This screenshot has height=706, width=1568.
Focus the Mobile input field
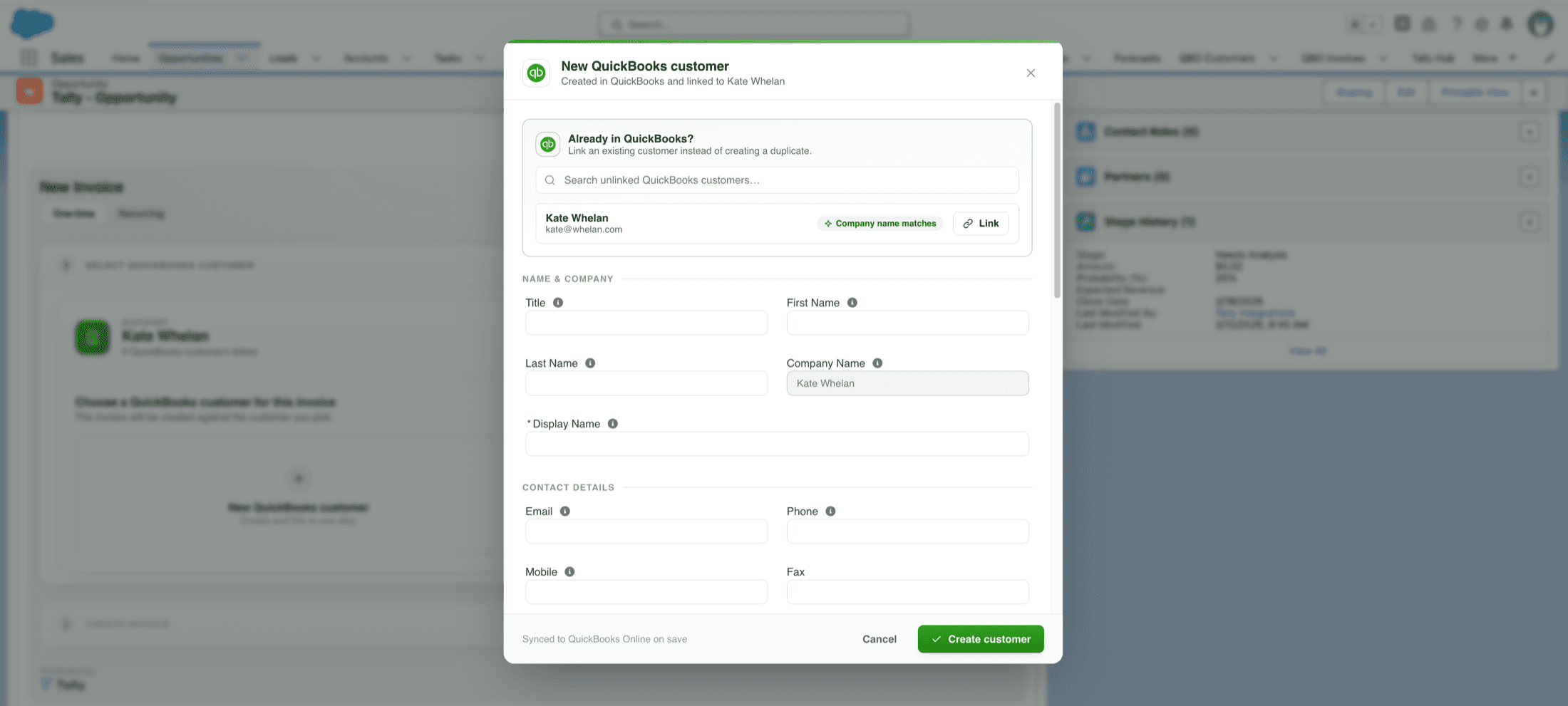646,592
